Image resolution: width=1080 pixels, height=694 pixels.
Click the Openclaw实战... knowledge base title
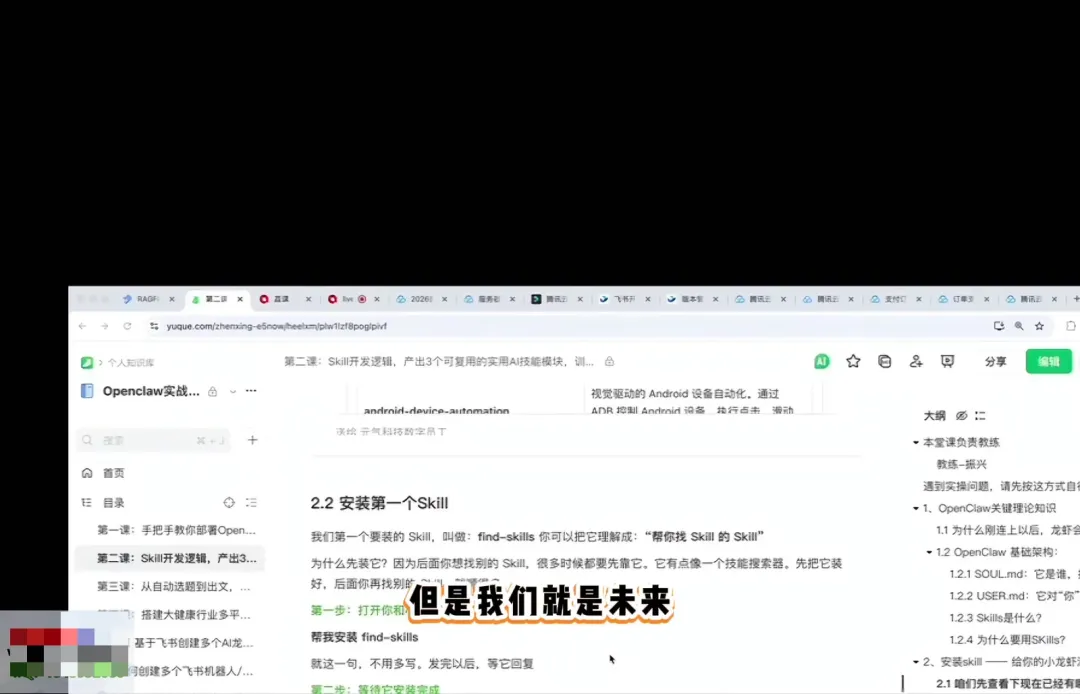[151, 391]
